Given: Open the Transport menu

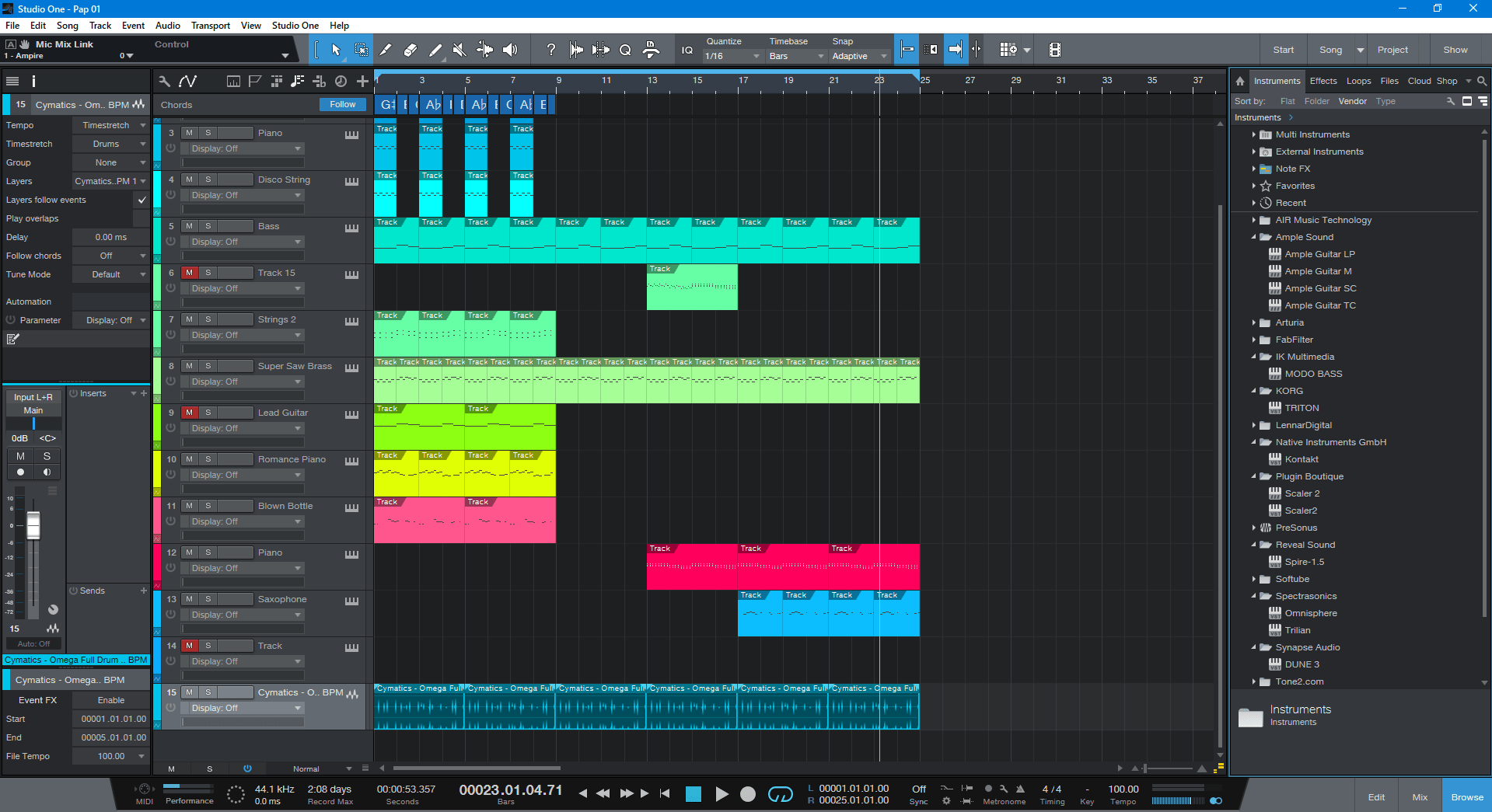Looking at the screenshot, I should coord(210,26).
